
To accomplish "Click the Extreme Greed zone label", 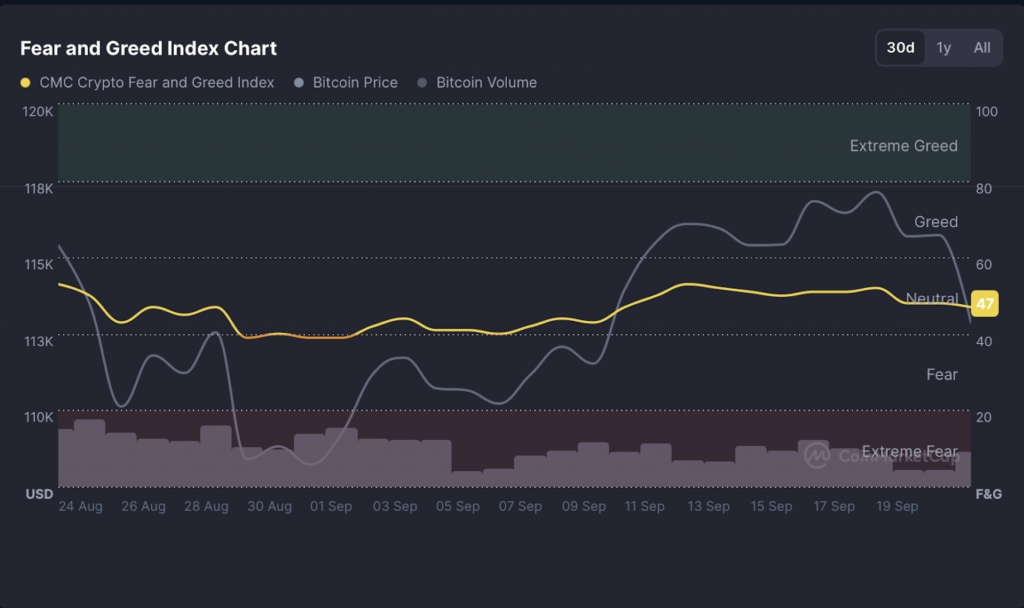I will (903, 146).
